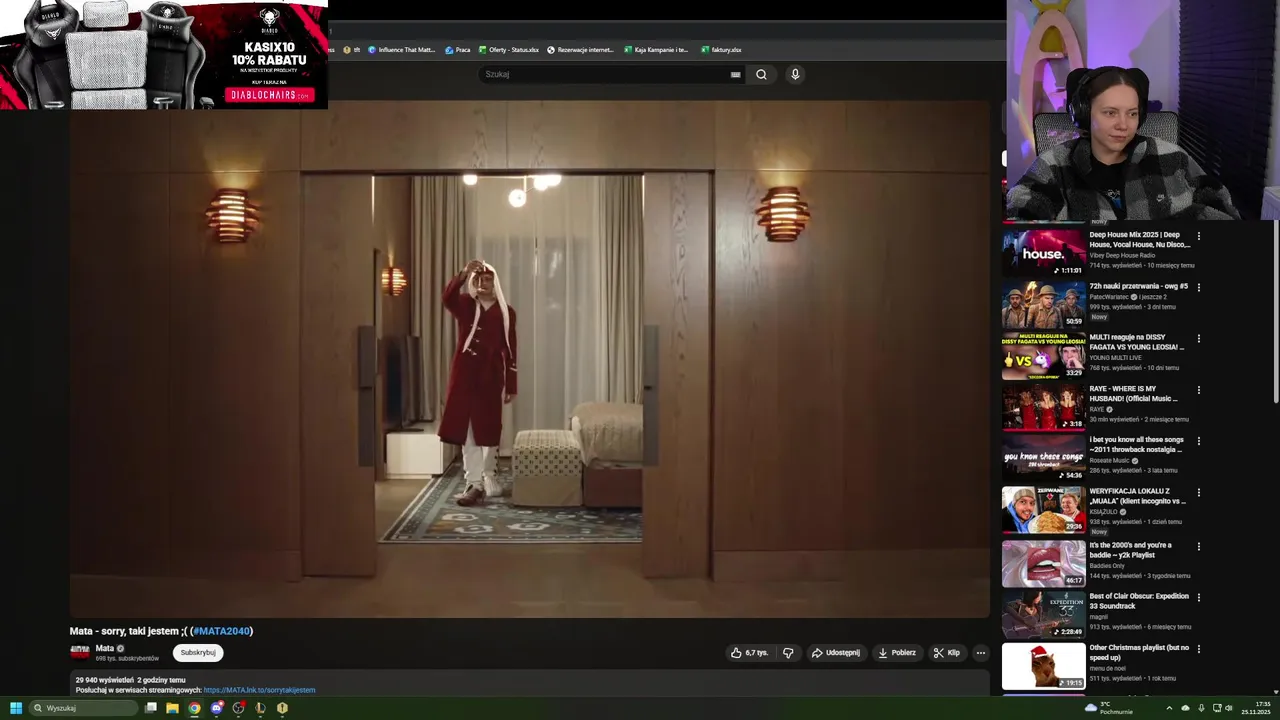Open options menu for Deep House Mix video

pos(1199,236)
